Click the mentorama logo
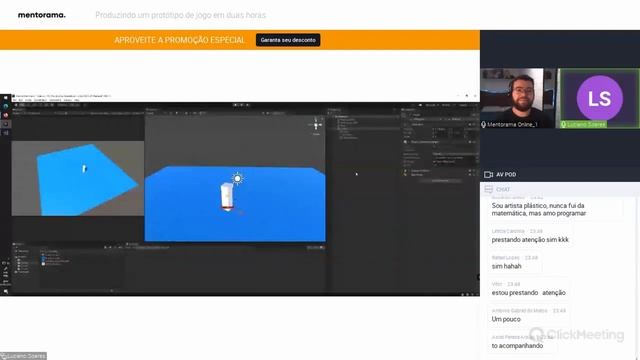 pyautogui.click(x=41, y=15)
